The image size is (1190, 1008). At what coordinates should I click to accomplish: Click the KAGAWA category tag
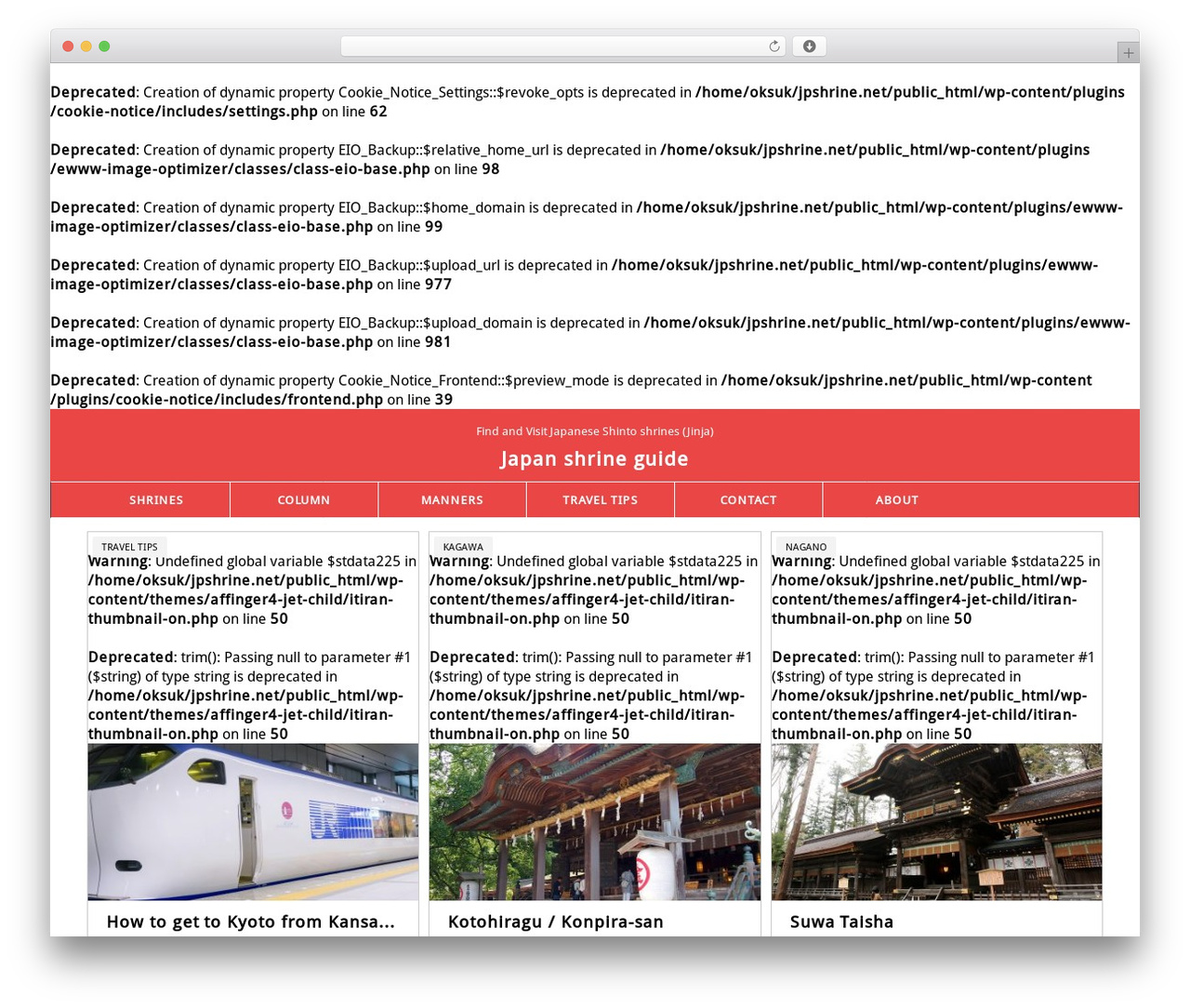(x=463, y=547)
